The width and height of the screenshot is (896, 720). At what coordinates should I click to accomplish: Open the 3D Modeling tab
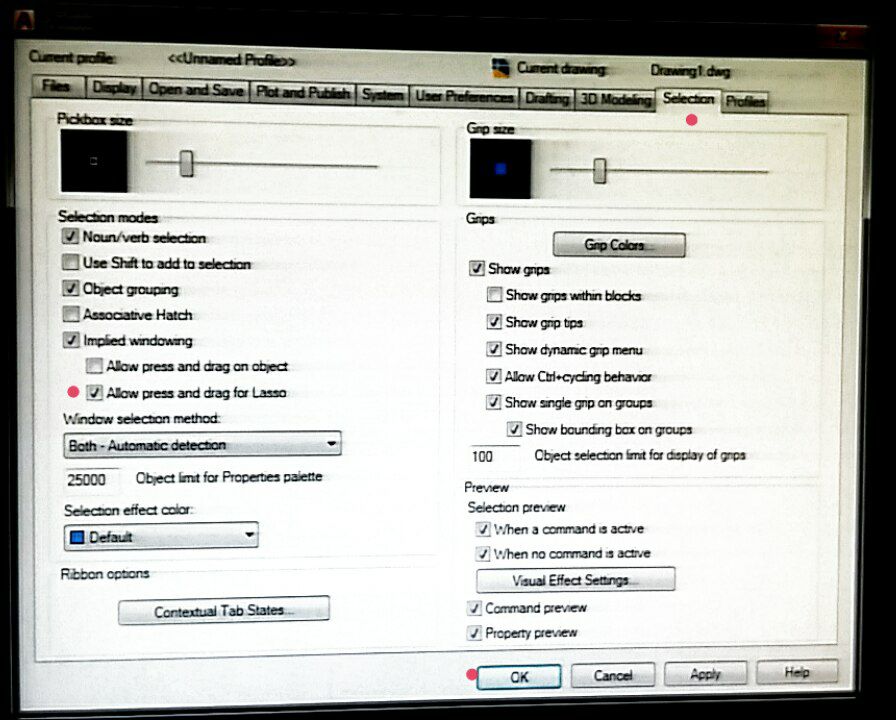click(x=615, y=100)
